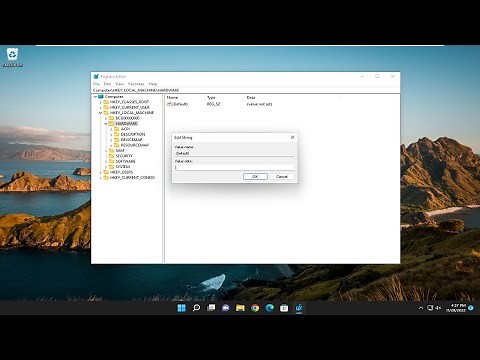Select the HKEY_CURRENT_CONFIG key label
480x360 pixels.
pyautogui.click(x=132, y=177)
